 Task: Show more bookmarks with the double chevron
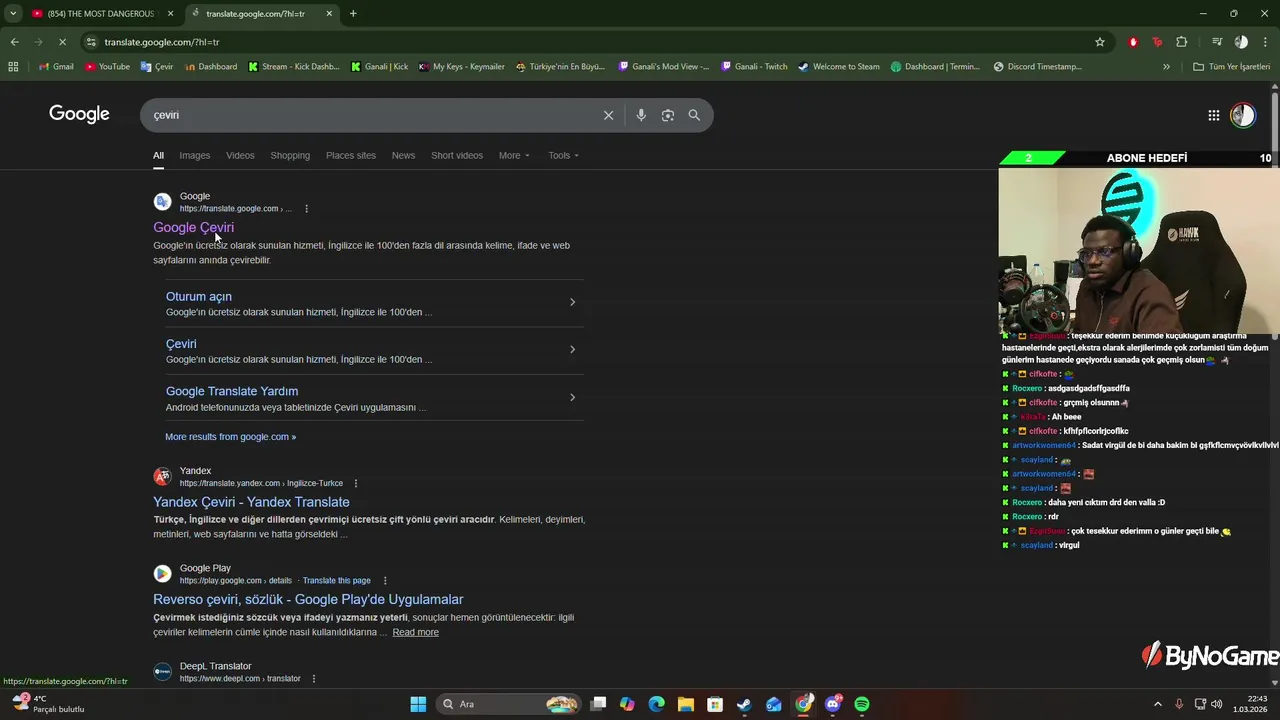pos(1166,67)
